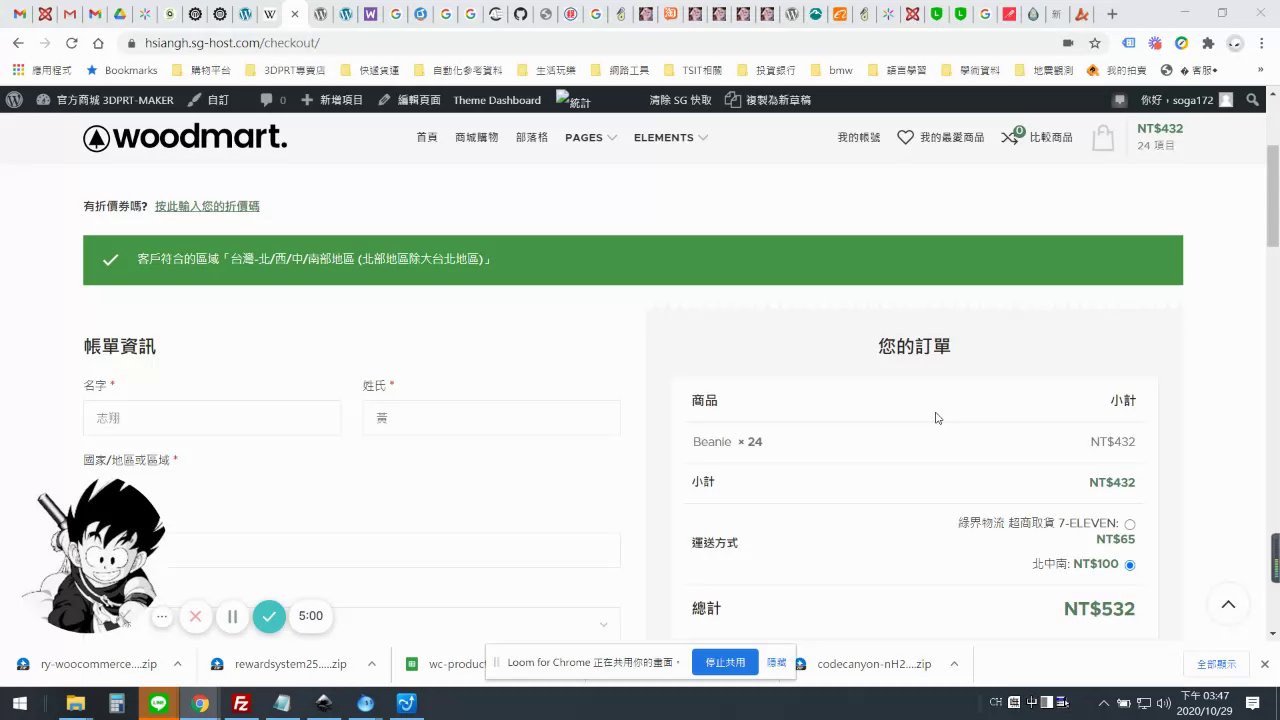This screenshot has height=720, width=1280.
Task: Open the 自訂 customize link
Action: [x=209, y=100]
